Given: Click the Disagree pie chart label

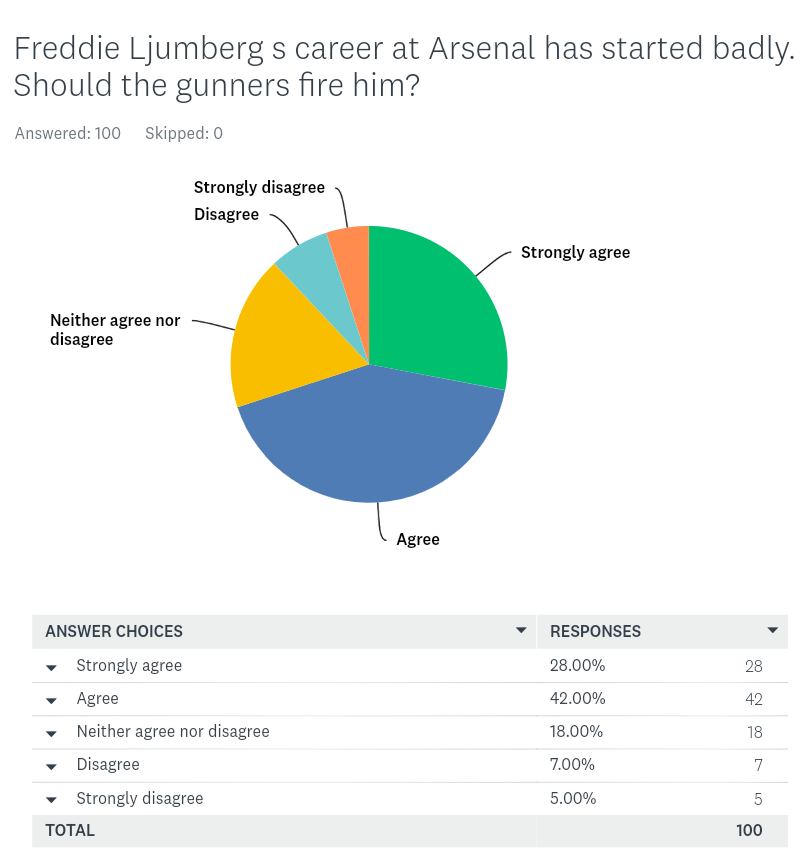Looking at the screenshot, I should (x=226, y=214).
